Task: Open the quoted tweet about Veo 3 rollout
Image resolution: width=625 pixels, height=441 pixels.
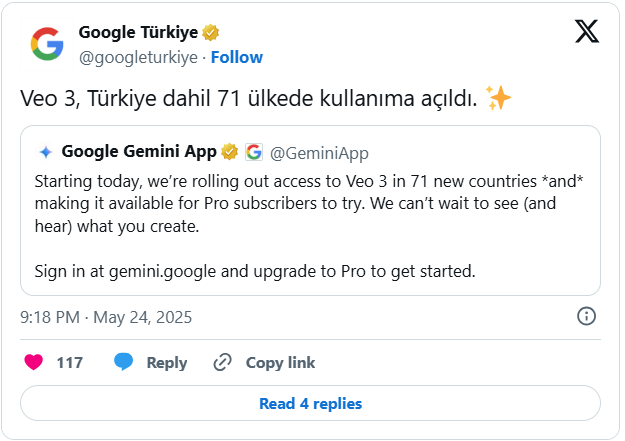Action: tap(311, 211)
